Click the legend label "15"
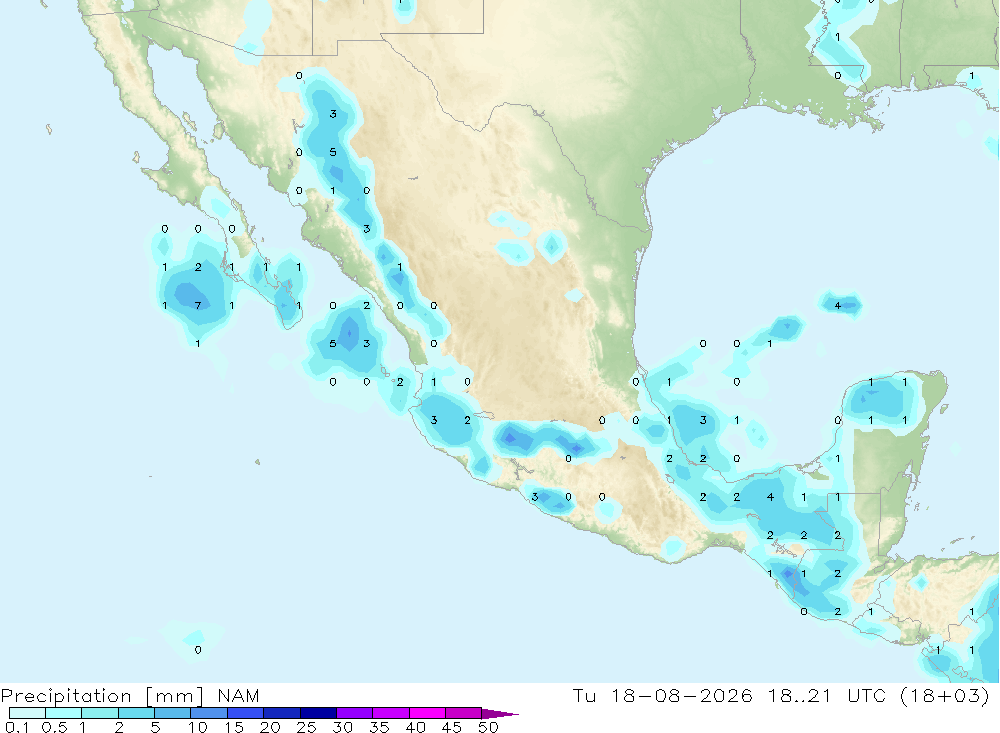This screenshot has height=733, width=1000. (234, 727)
